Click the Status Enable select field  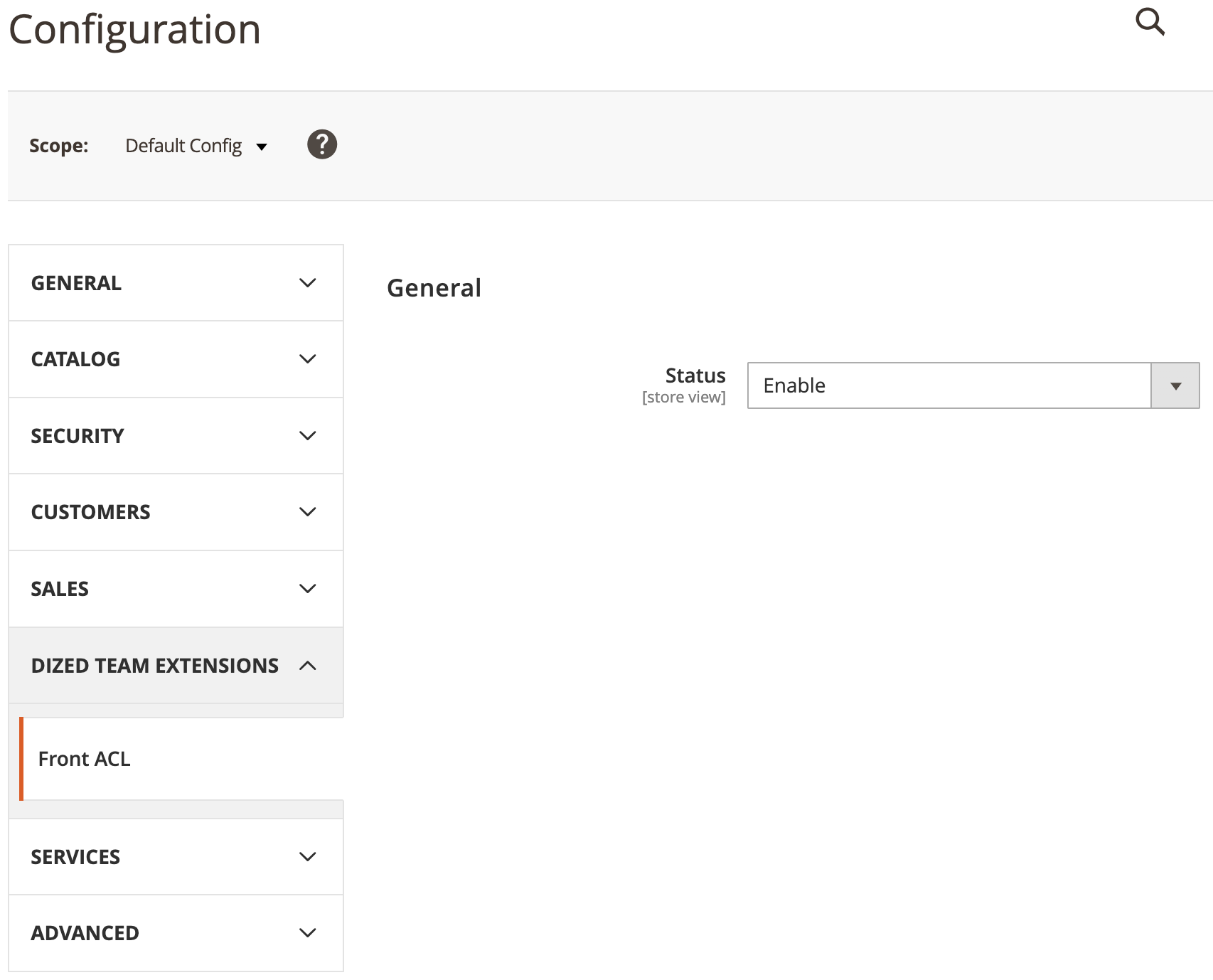tap(949, 385)
